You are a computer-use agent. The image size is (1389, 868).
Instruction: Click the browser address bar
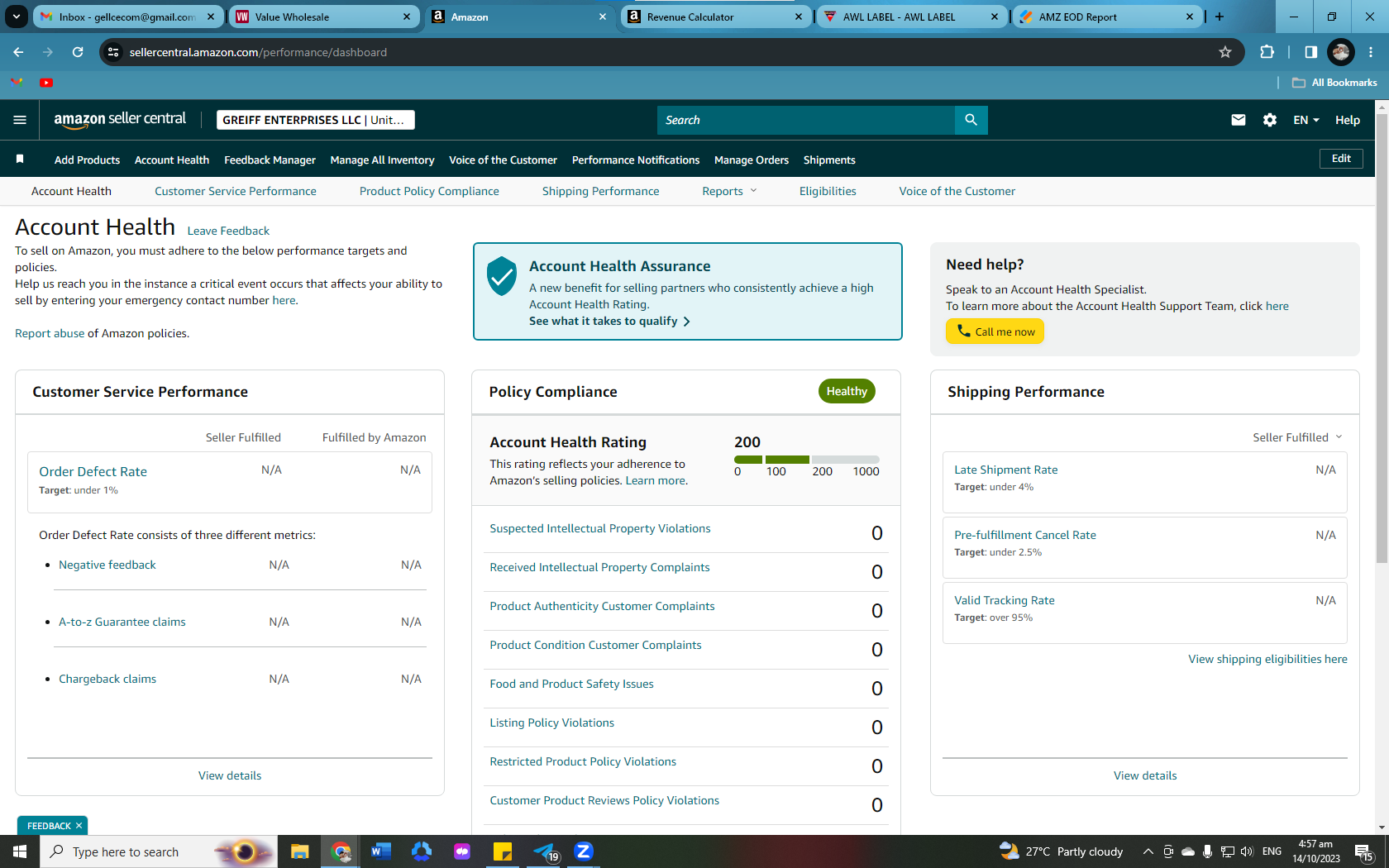(x=670, y=52)
